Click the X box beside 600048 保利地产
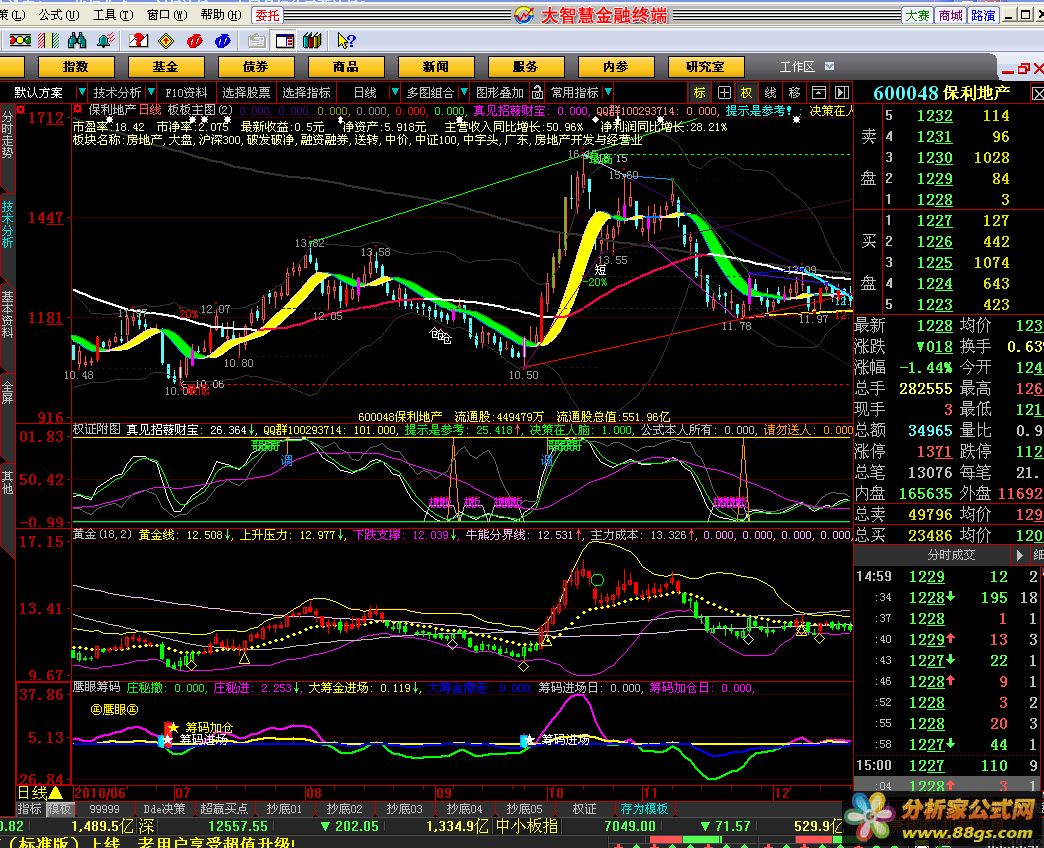Screen dimensions: 1044x848 tap(1037, 93)
